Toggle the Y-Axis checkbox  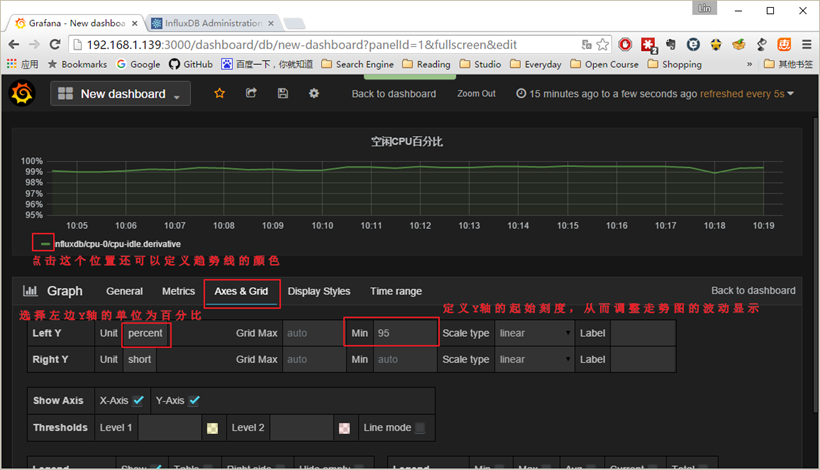(x=195, y=401)
